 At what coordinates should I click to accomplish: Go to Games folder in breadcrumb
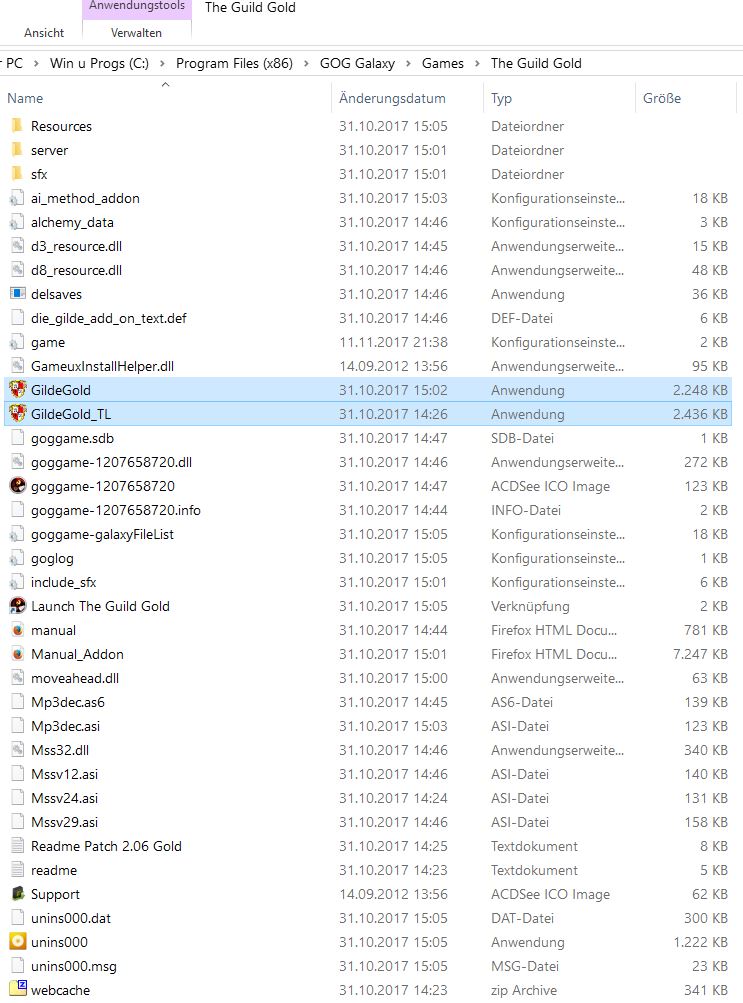pos(442,63)
